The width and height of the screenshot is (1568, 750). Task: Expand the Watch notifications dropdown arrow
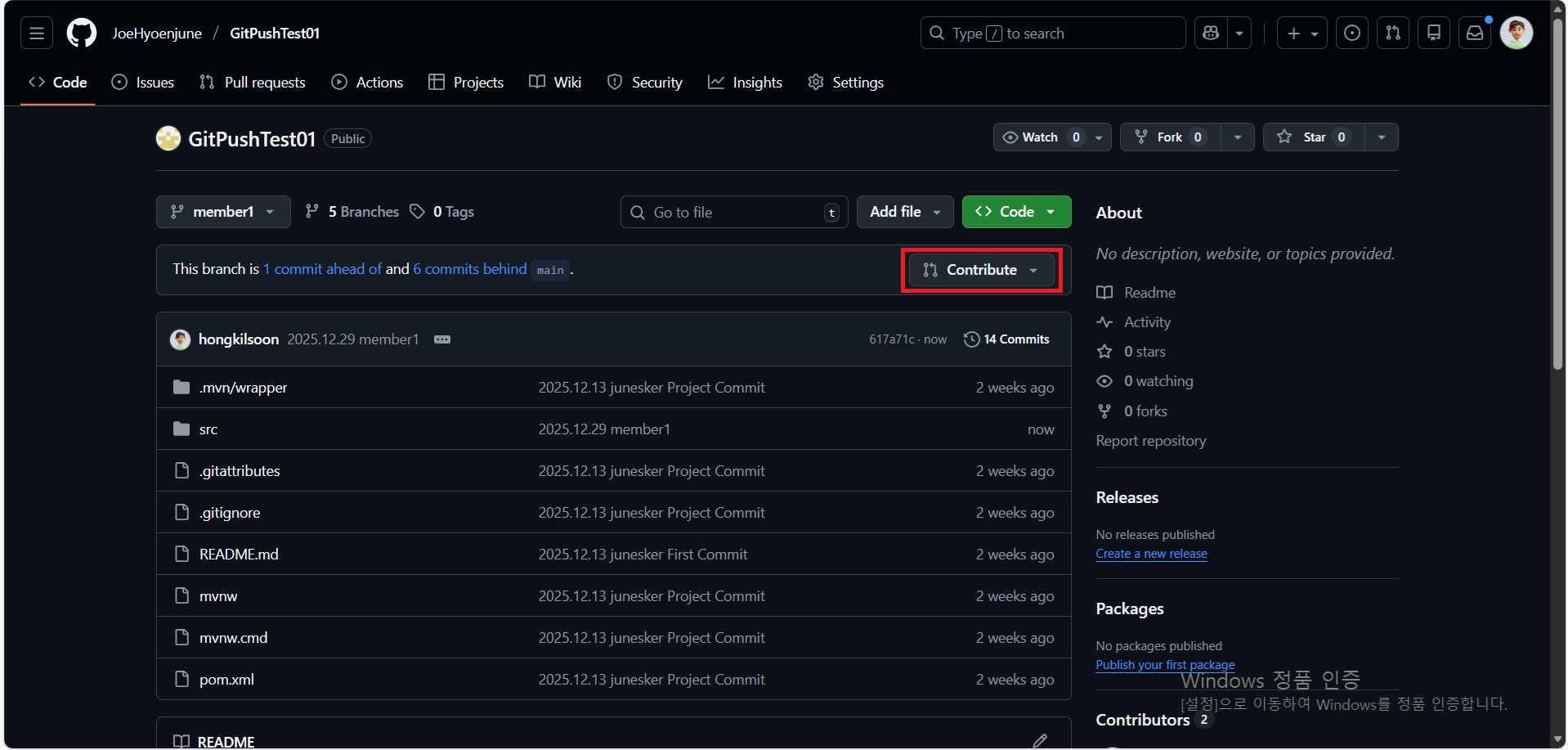point(1099,137)
